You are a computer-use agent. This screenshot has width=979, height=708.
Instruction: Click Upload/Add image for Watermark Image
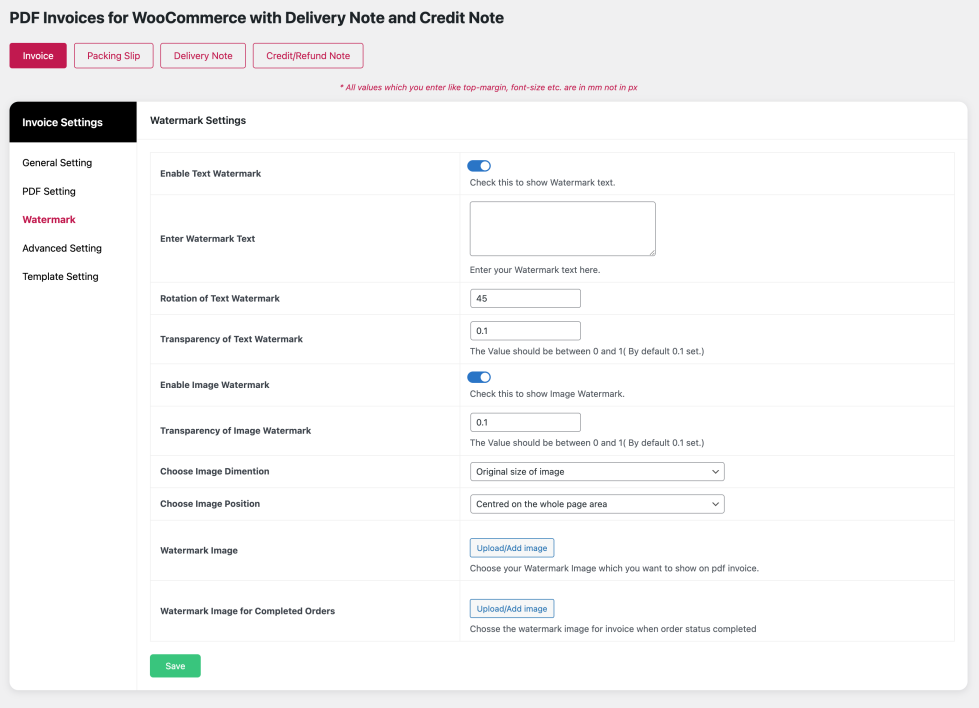(512, 548)
